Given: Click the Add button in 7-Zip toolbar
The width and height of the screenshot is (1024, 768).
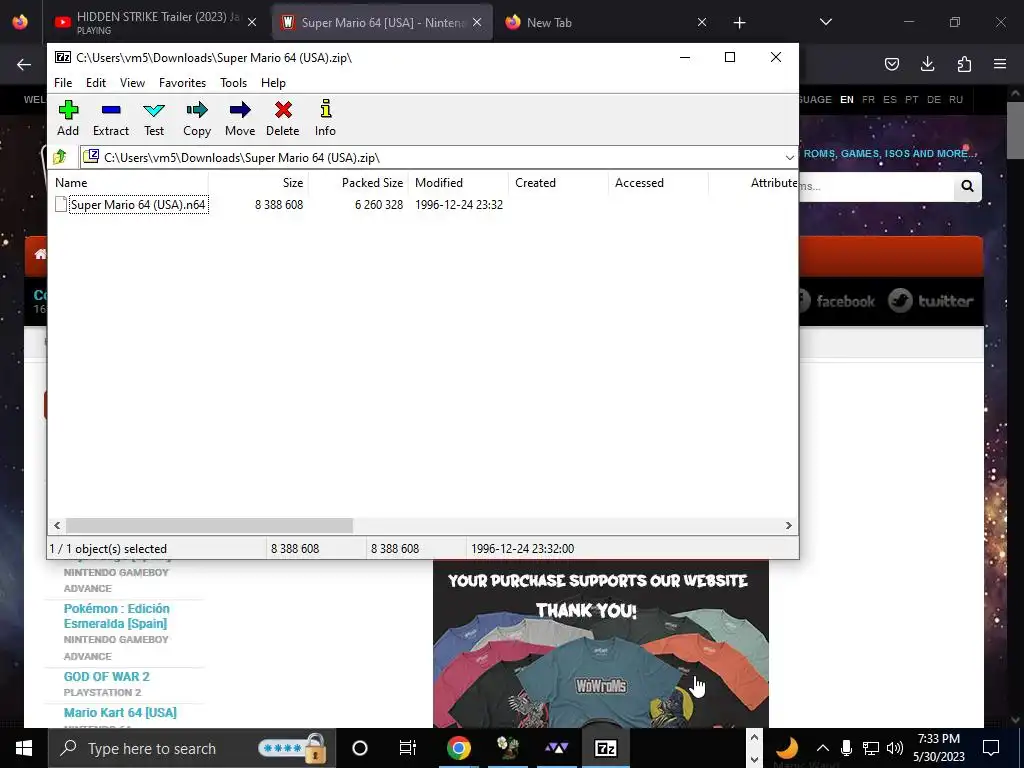Looking at the screenshot, I should click(68, 118).
